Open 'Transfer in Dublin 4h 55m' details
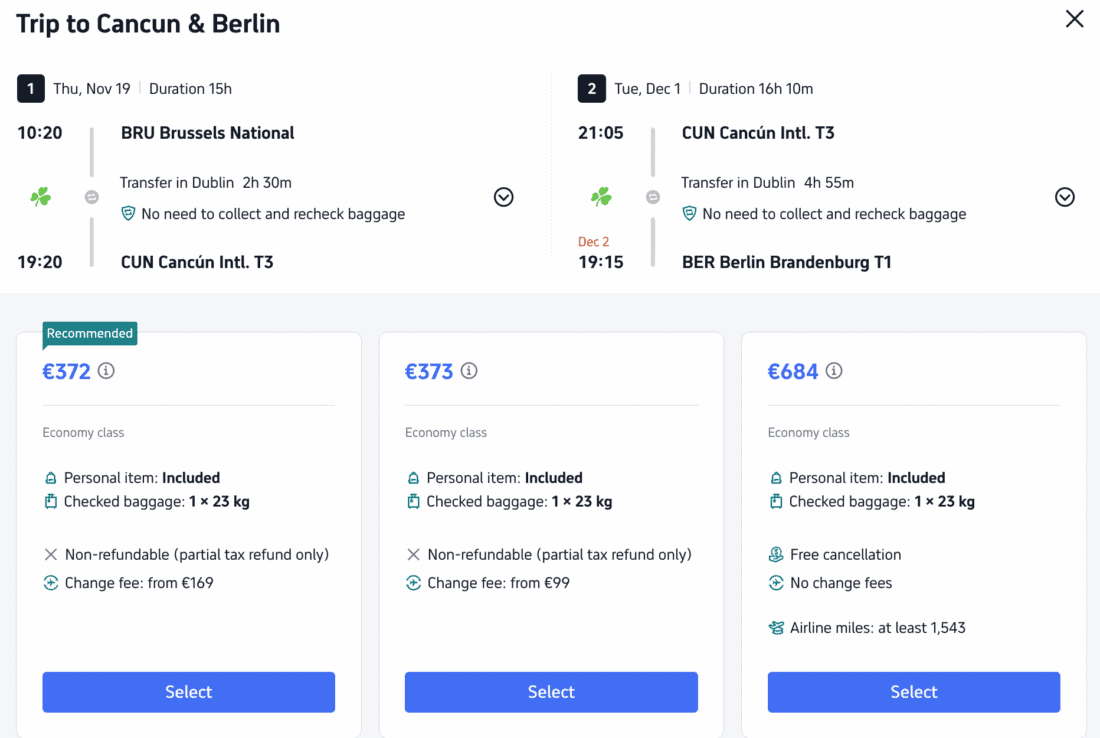 (767, 182)
